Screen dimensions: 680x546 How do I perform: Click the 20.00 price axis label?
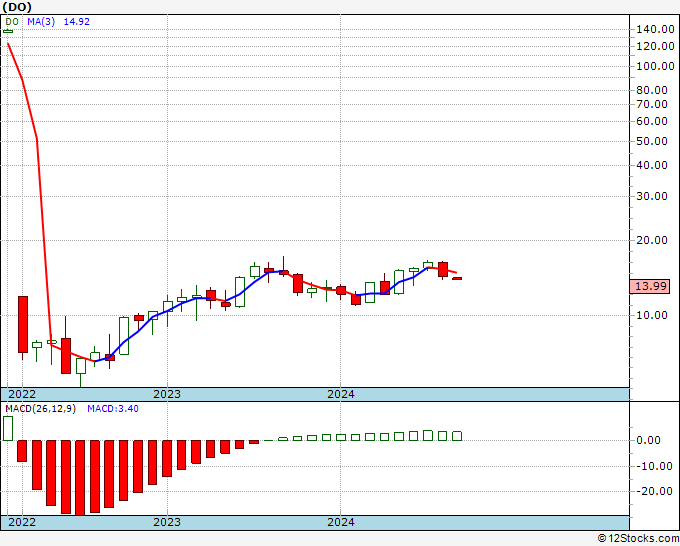pos(652,240)
